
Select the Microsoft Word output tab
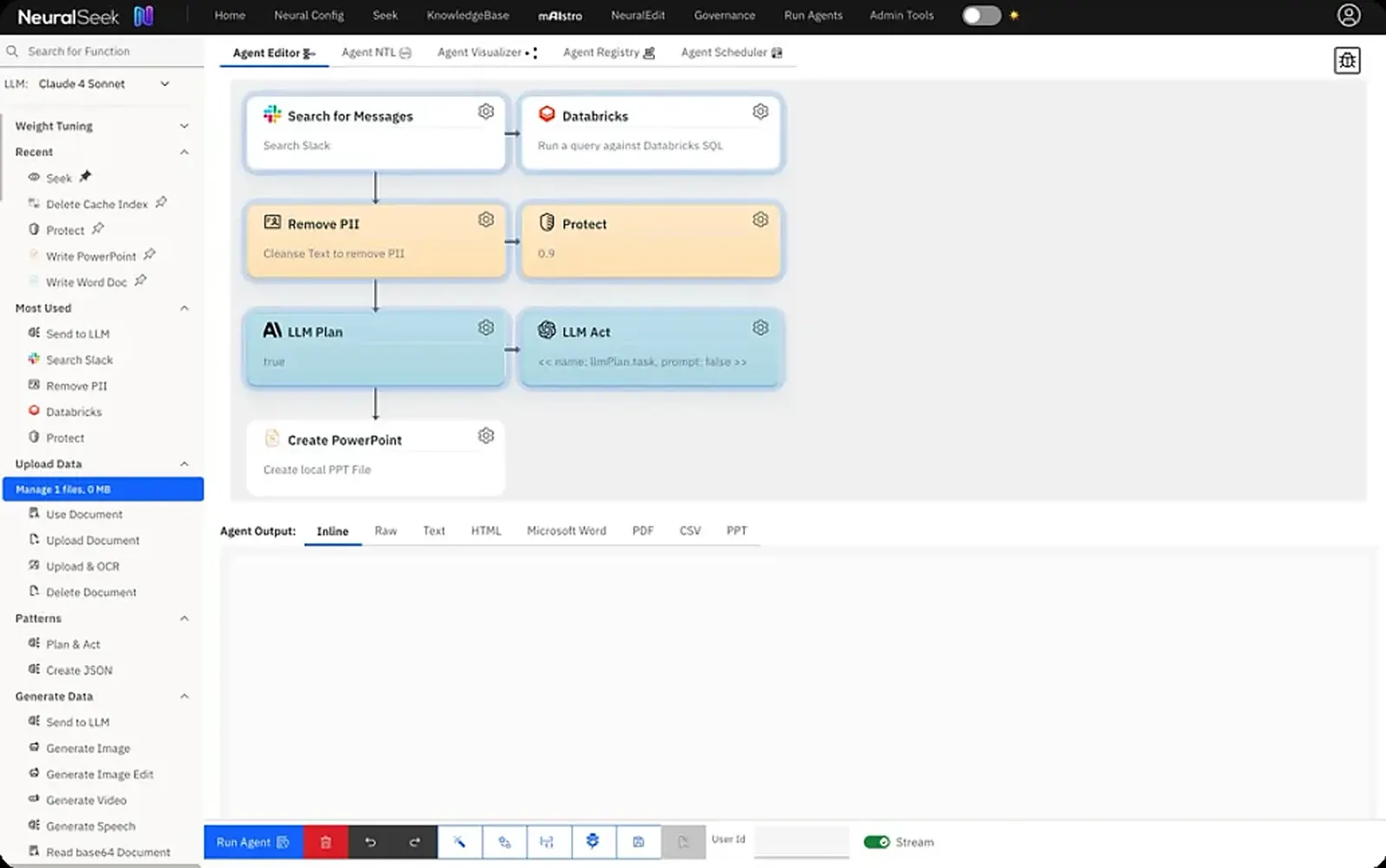click(567, 531)
